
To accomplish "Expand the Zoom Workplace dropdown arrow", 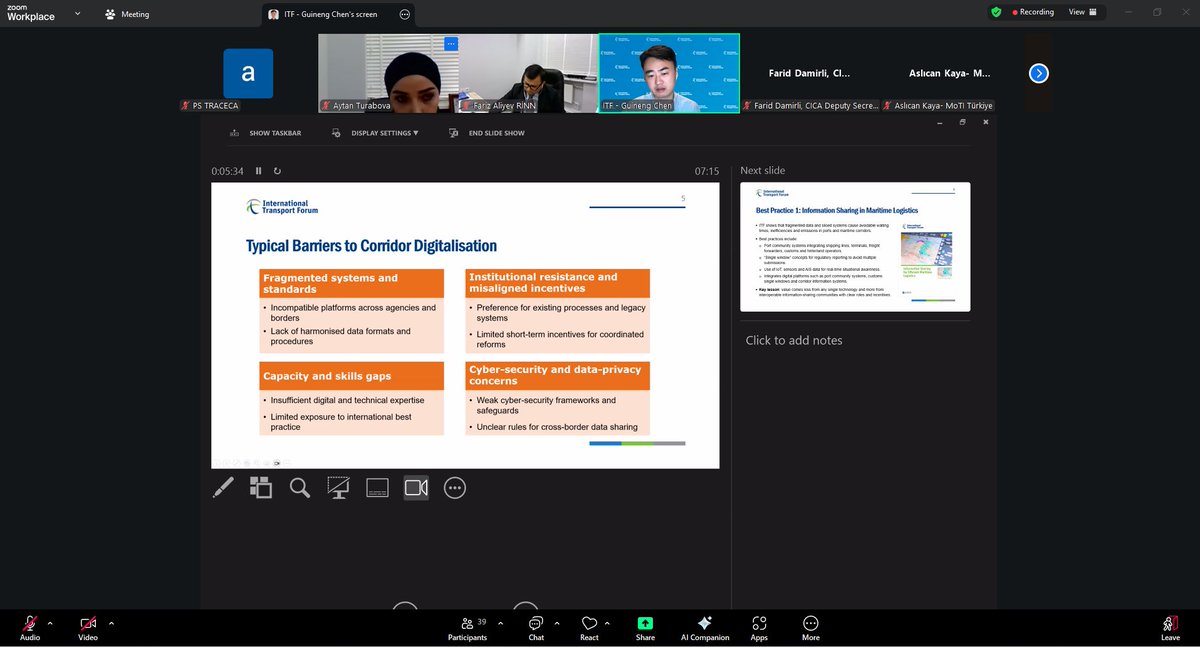I will pyautogui.click(x=77, y=14).
